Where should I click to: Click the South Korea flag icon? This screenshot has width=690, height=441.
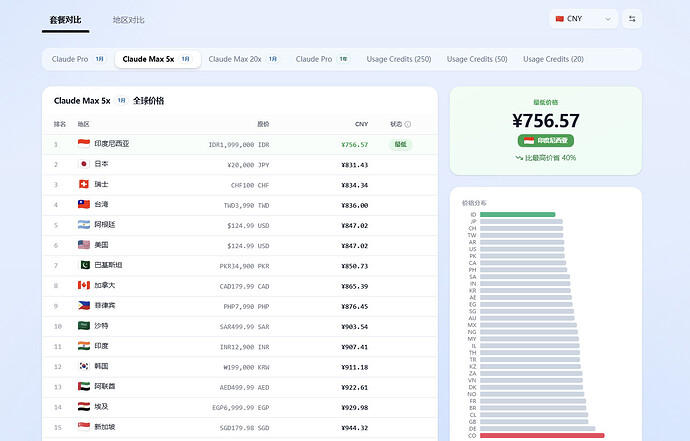tap(84, 366)
